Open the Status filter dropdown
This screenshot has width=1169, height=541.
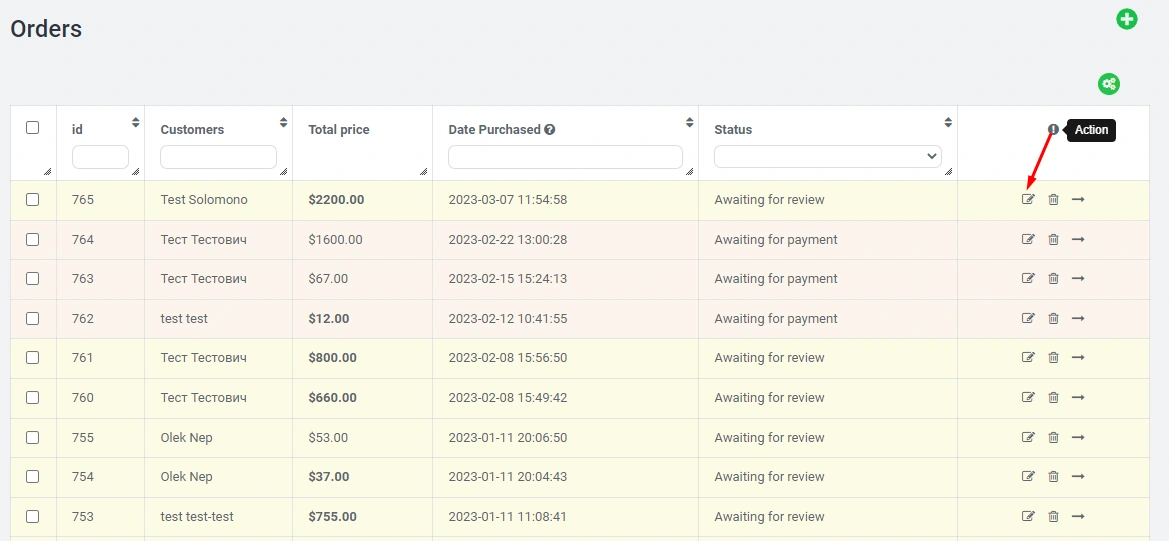tap(827, 157)
